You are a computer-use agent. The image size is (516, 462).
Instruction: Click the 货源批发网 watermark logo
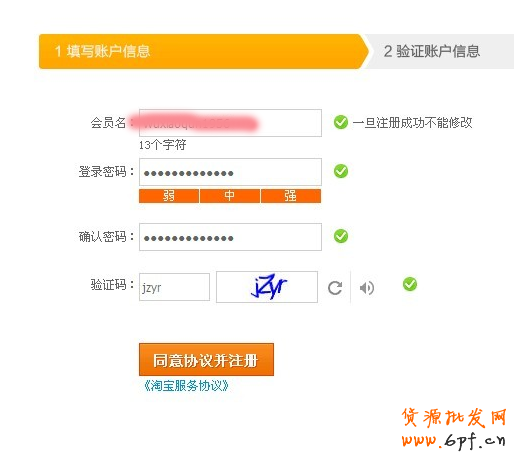click(x=454, y=428)
